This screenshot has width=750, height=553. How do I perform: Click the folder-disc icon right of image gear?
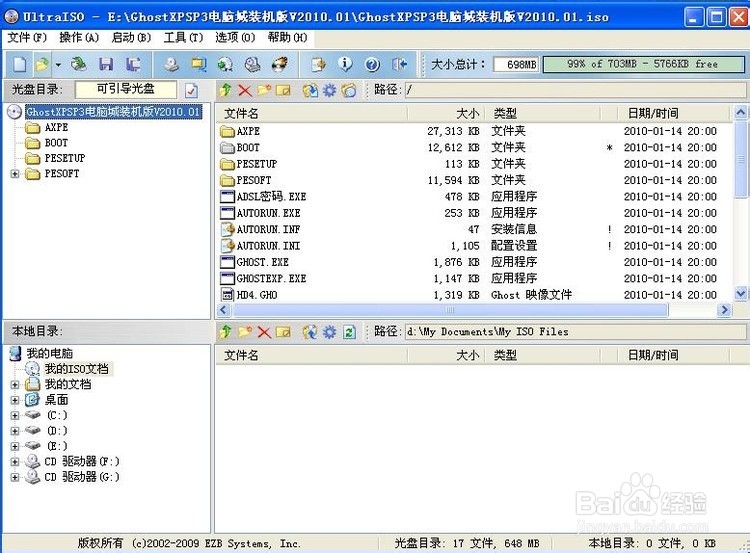(349, 90)
